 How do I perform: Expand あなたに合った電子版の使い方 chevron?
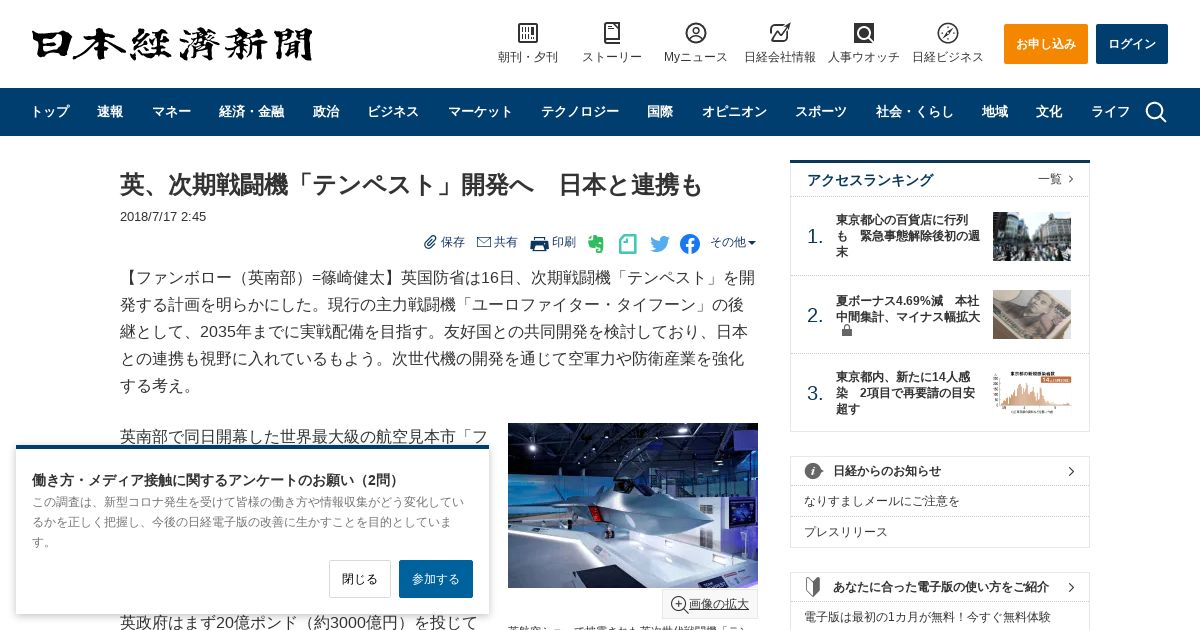click(x=1071, y=587)
